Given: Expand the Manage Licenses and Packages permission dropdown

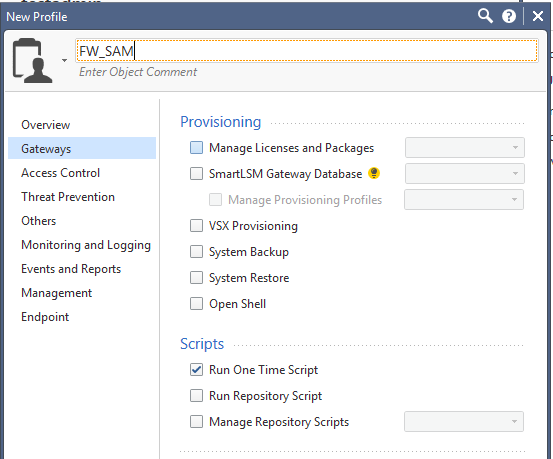Looking at the screenshot, I should 464,147.
